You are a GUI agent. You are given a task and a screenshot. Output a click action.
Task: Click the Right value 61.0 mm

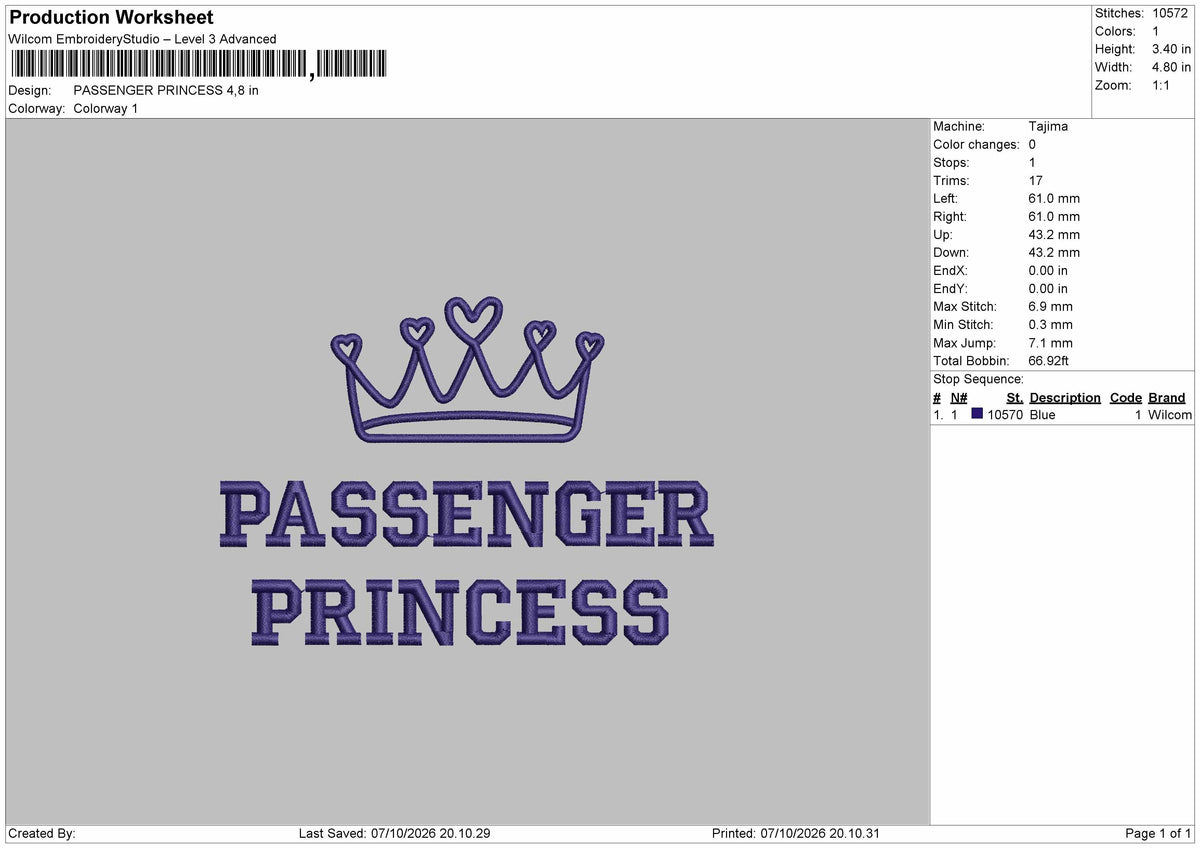pos(1054,216)
